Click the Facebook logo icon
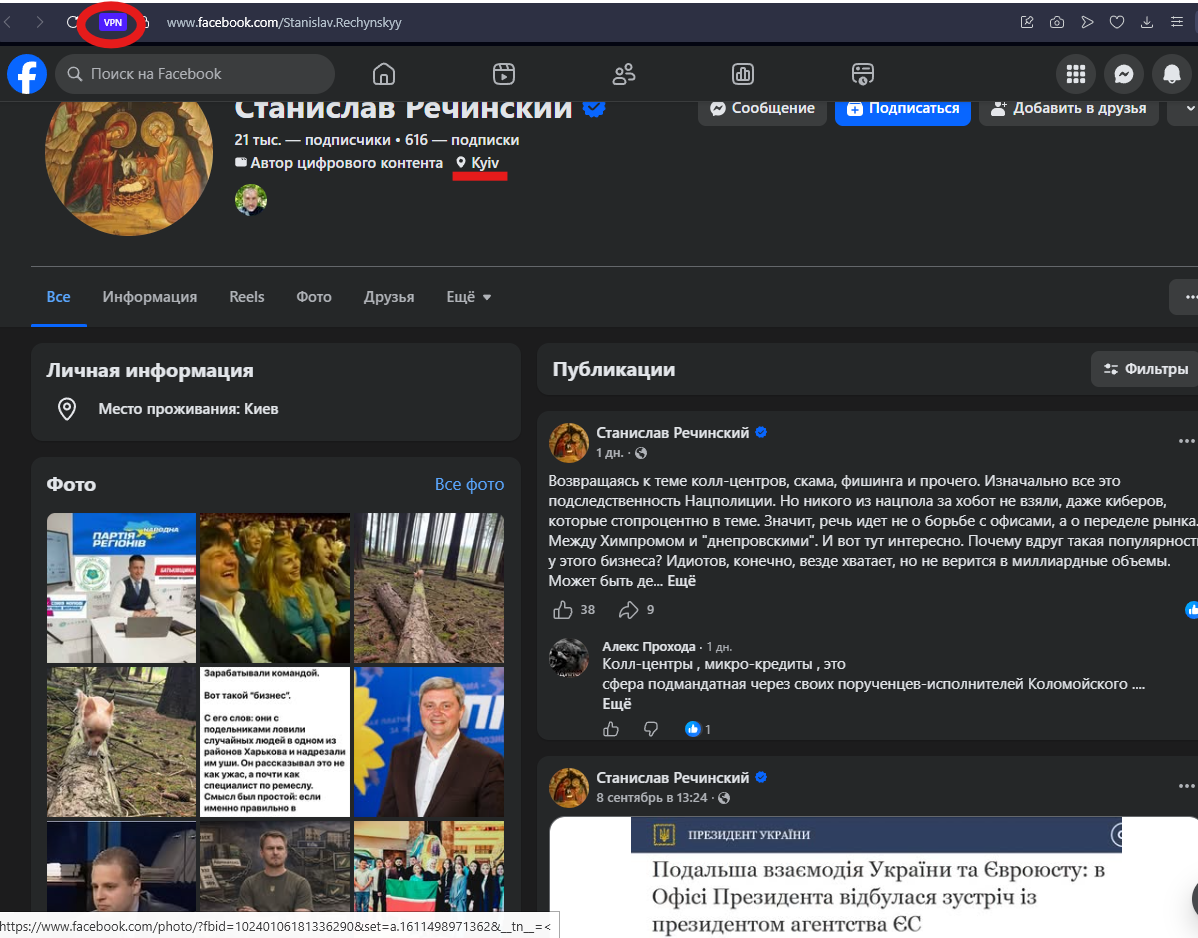The height and width of the screenshot is (938, 1198). click(27, 74)
